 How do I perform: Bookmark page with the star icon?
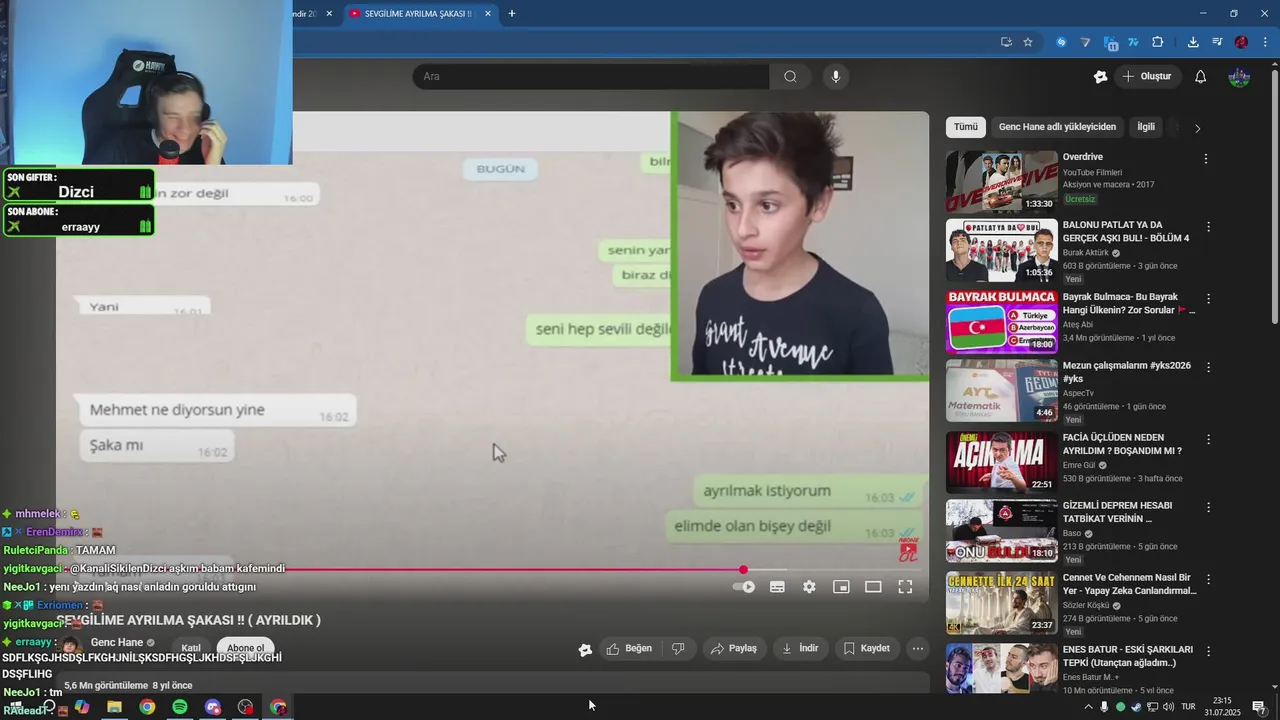coord(1028,42)
